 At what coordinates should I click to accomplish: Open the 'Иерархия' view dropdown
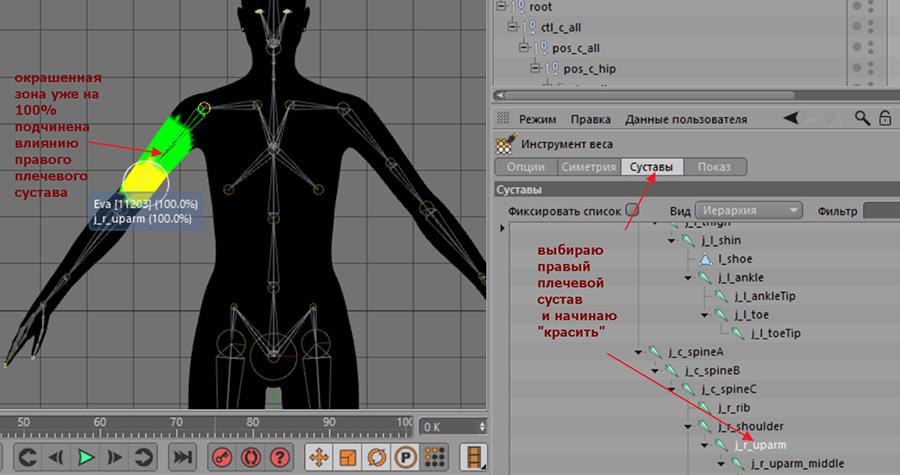point(750,211)
